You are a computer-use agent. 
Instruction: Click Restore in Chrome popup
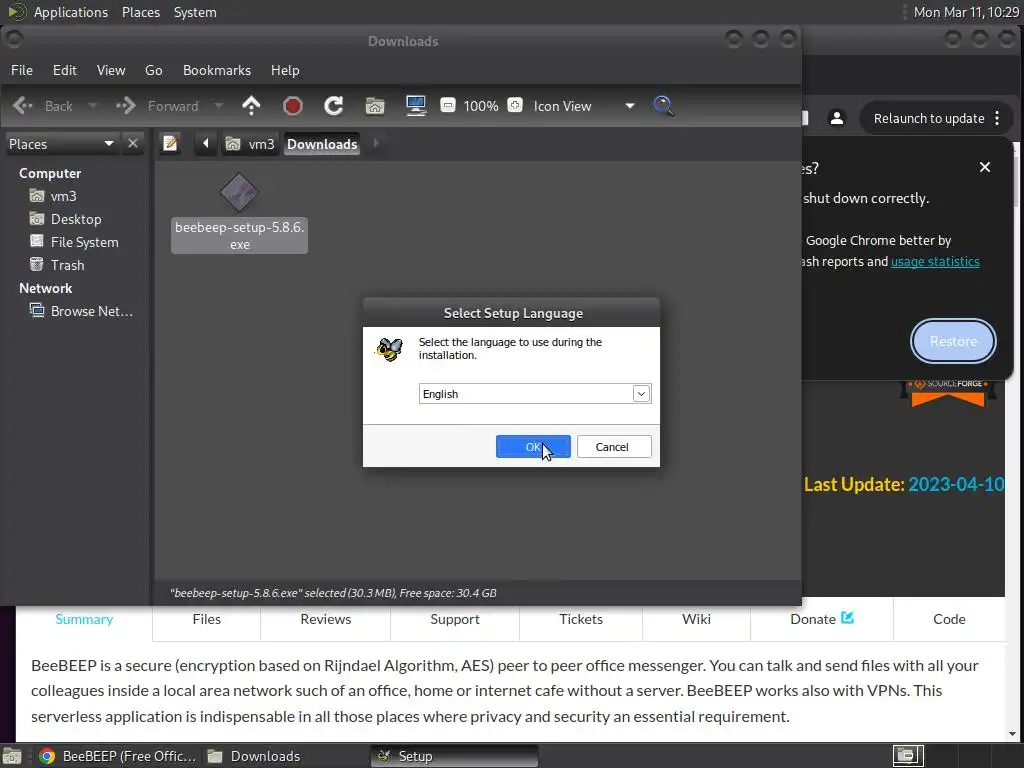tap(953, 341)
